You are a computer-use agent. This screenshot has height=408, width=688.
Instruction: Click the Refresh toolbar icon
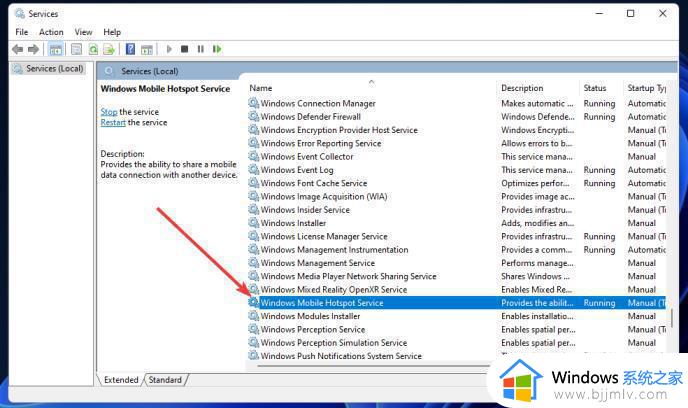(93, 49)
